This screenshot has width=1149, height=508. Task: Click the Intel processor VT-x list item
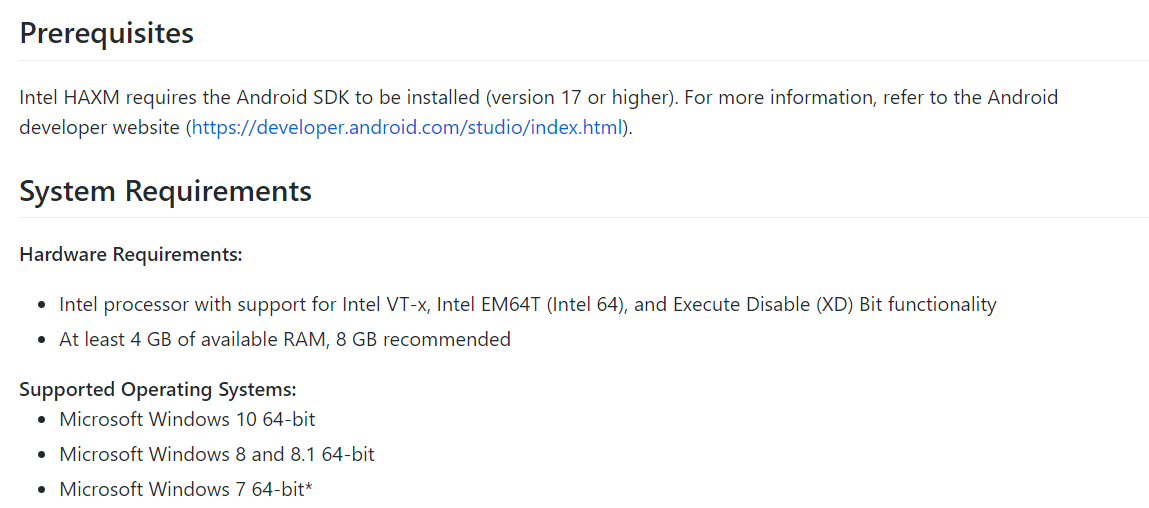pyautogui.click(x=528, y=304)
